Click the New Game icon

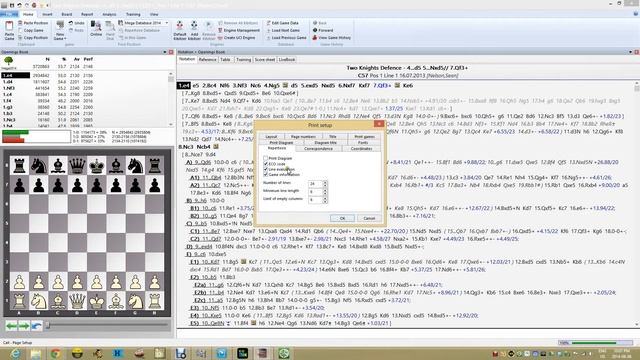(x=60, y=30)
